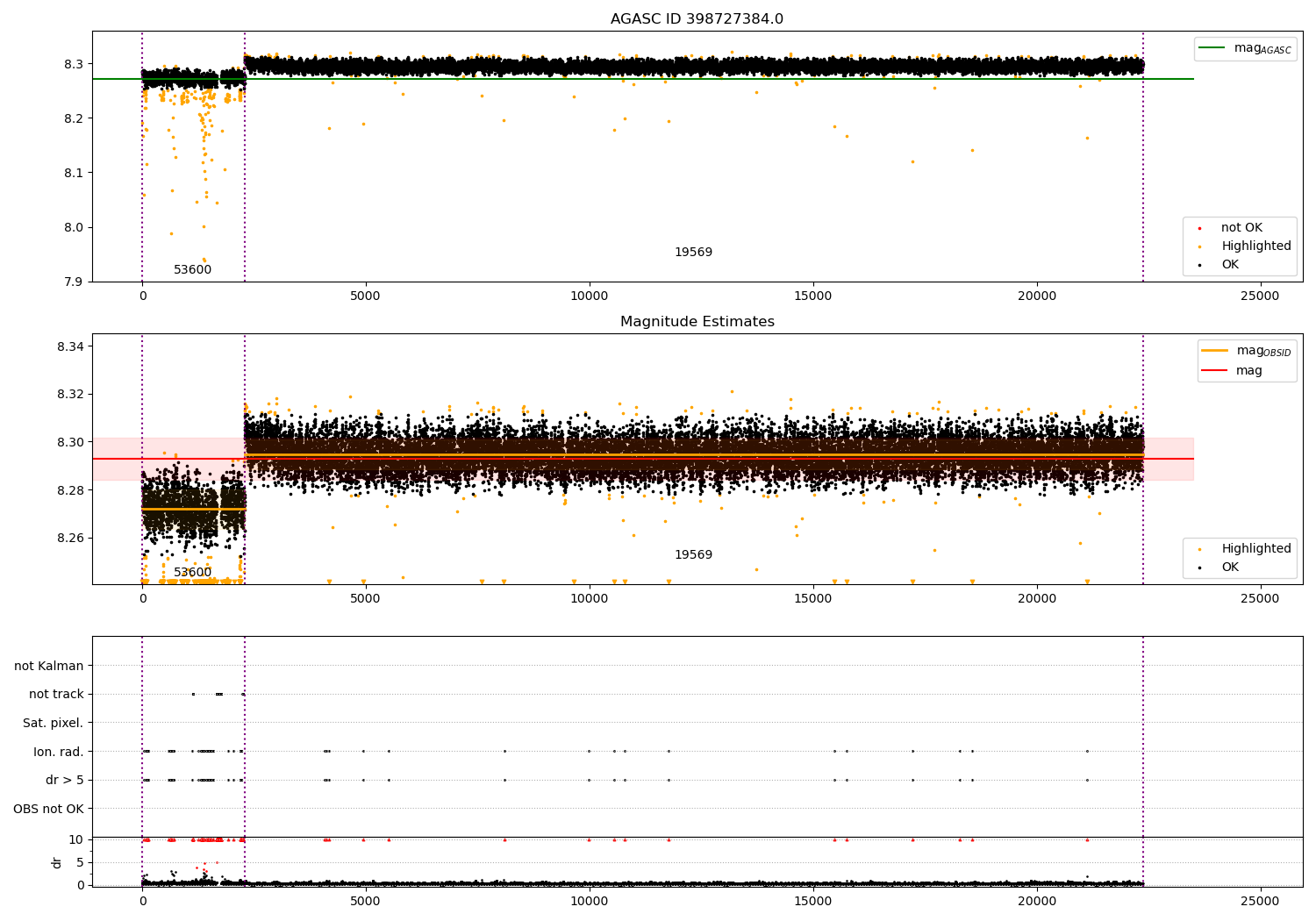This screenshot has height=921, width=1316.
Task: Click the "Magnitude Estimates" plot title
Action: point(697,322)
